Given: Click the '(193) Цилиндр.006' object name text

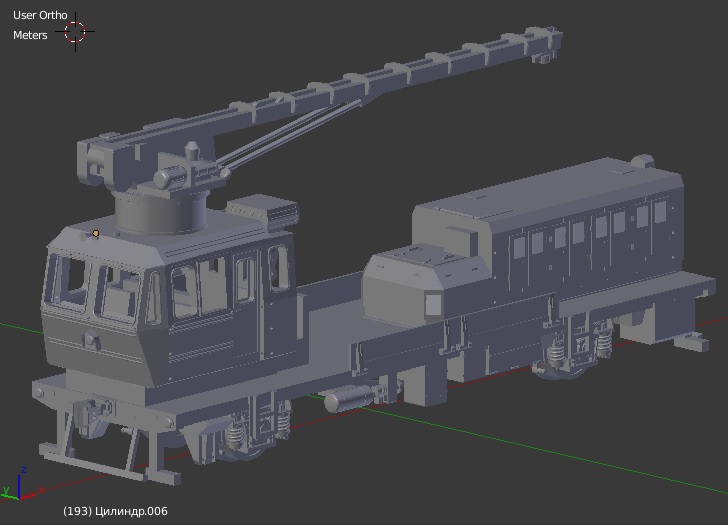Looking at the screenshot, I should [x=115, y=511].
